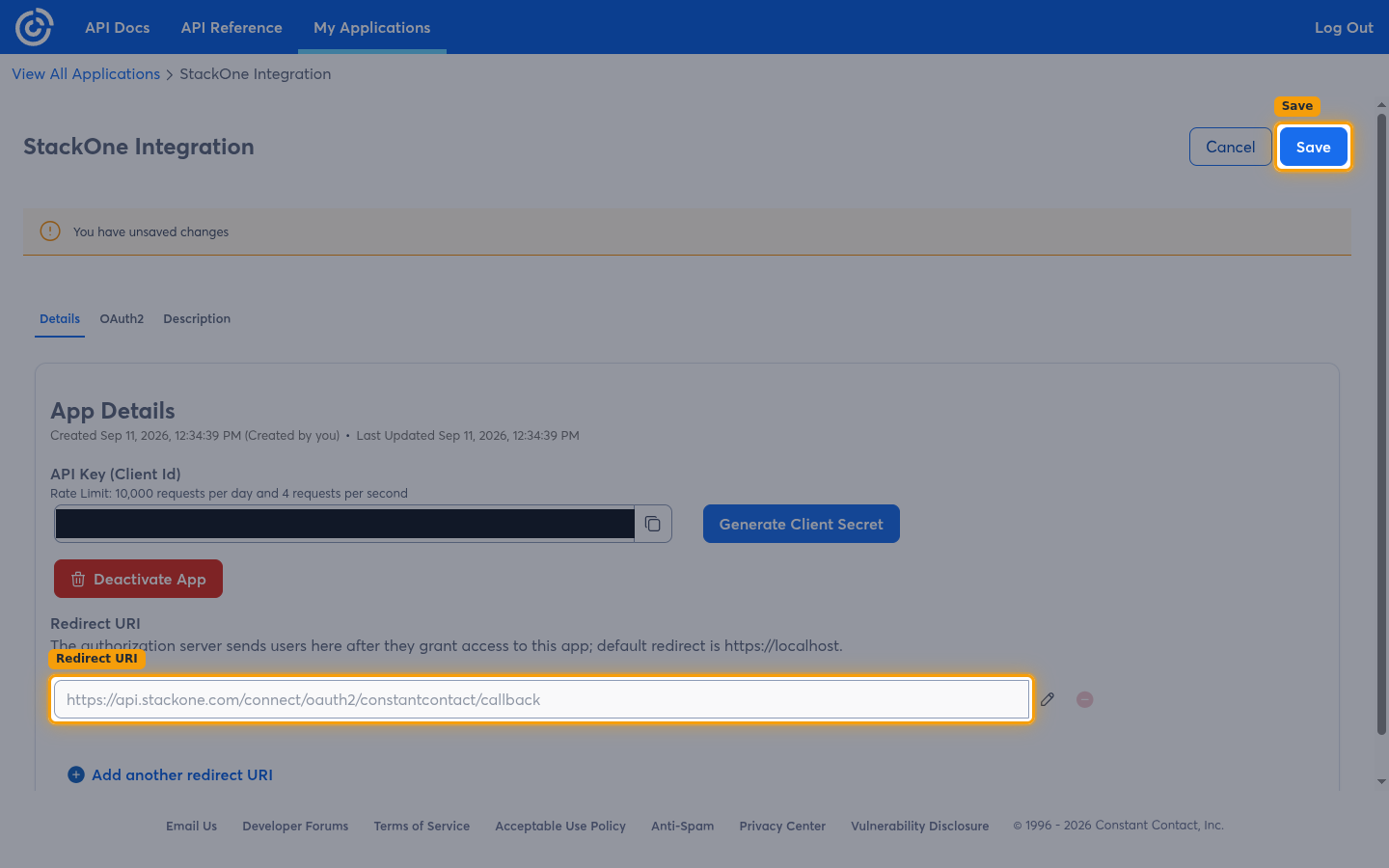Open the Privacy Center footer link
1389x868 pixels.
[x=782, y=826]
